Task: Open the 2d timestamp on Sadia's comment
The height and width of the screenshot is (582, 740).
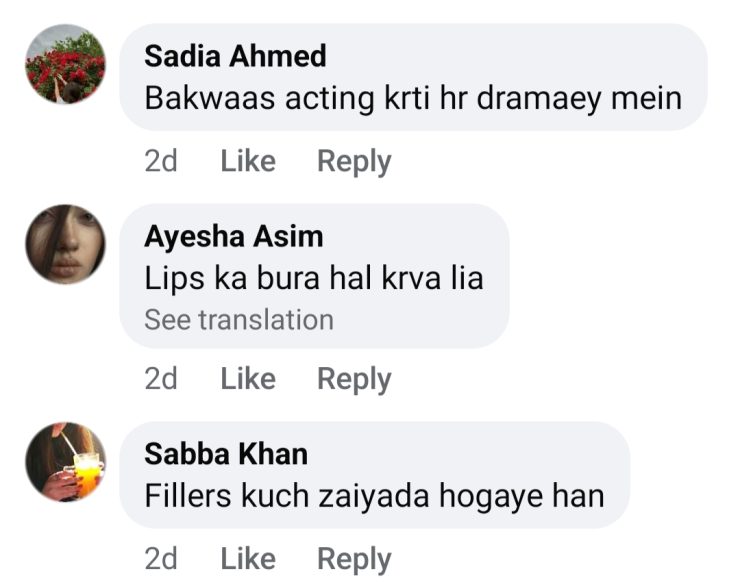Action: point(161,161)
